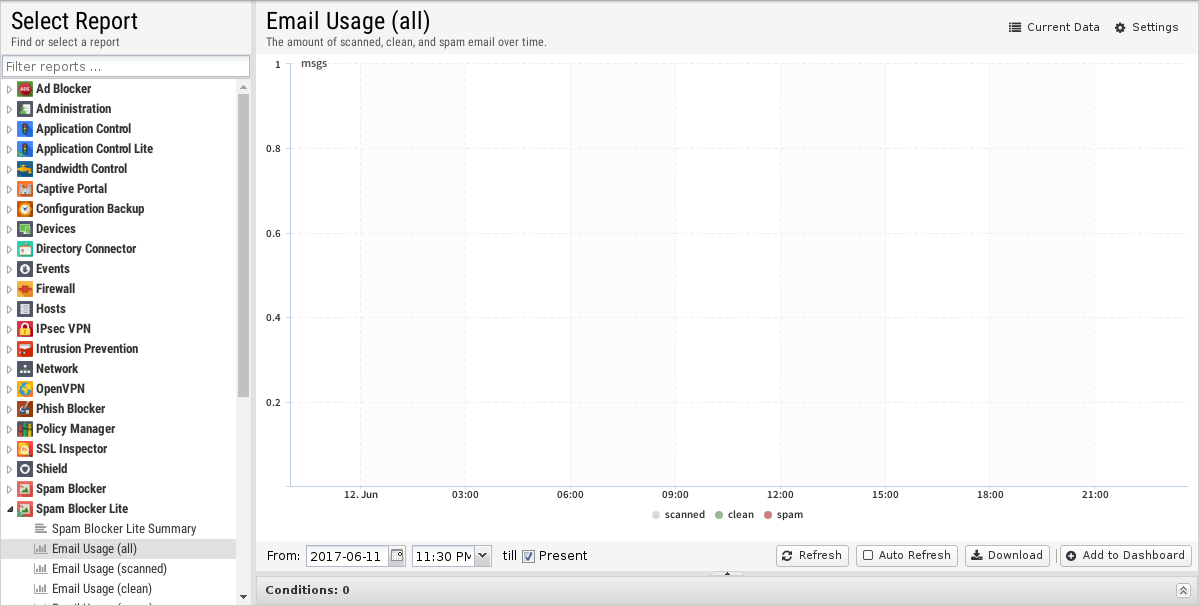Click the Application Control traffic-light icon
The image size is (1199, 606).
[x=24, y=128]
